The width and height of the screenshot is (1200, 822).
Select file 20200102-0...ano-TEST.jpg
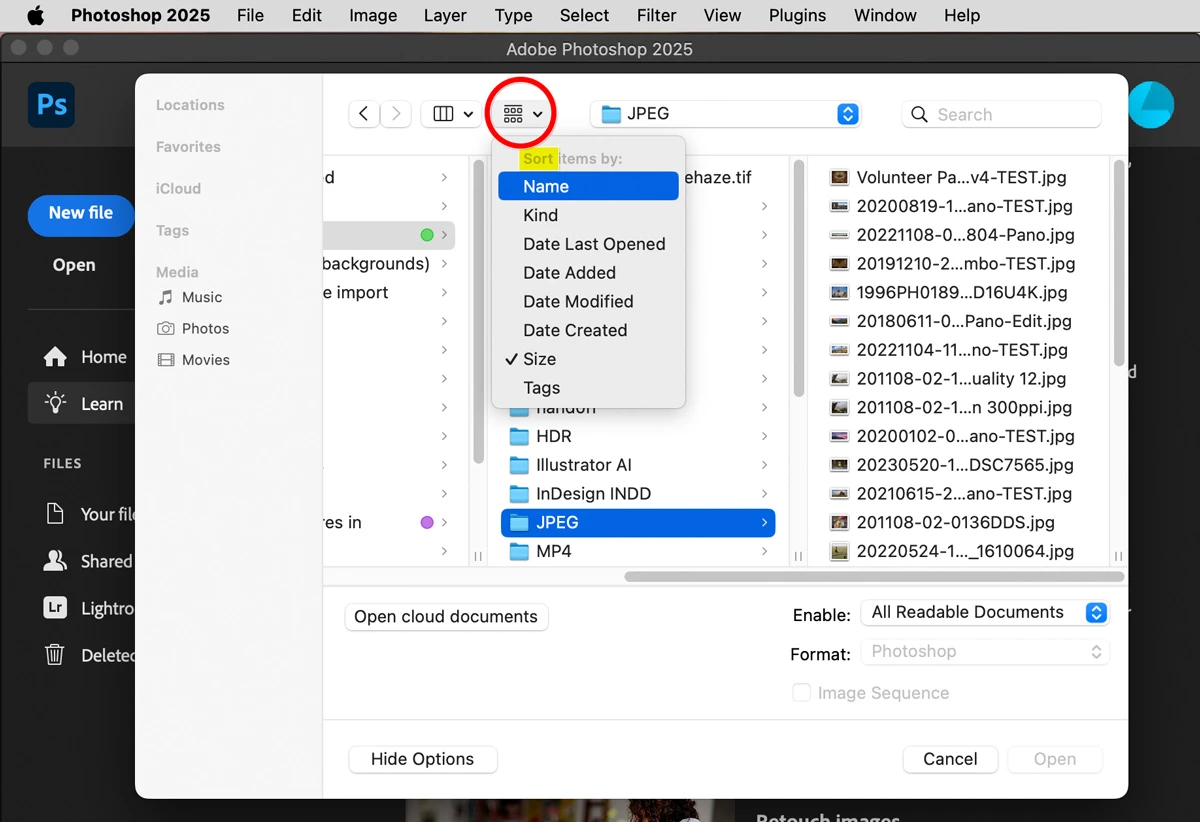pos(952,436)
